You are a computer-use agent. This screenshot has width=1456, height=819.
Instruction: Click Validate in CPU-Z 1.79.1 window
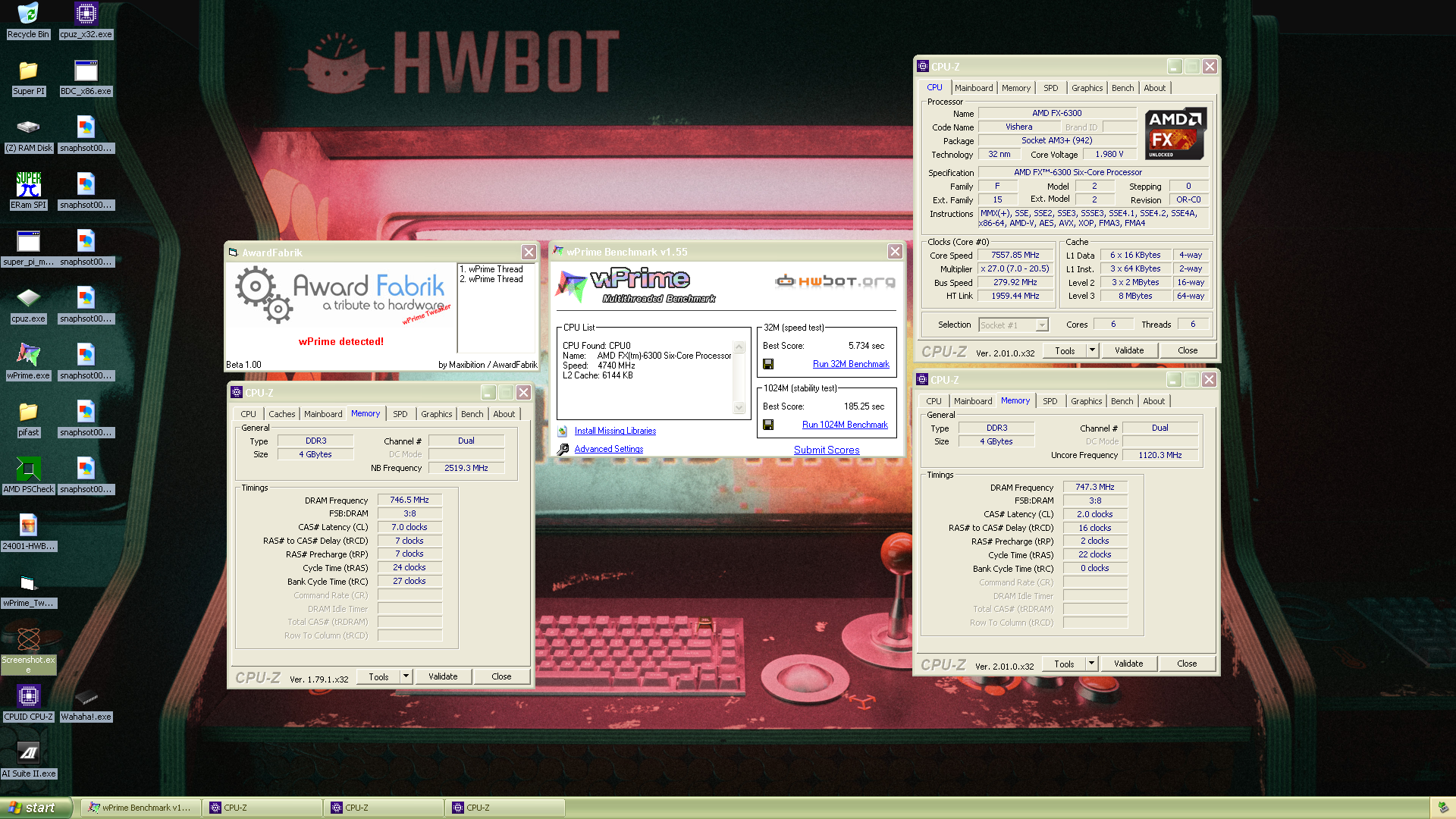[443, 676]
